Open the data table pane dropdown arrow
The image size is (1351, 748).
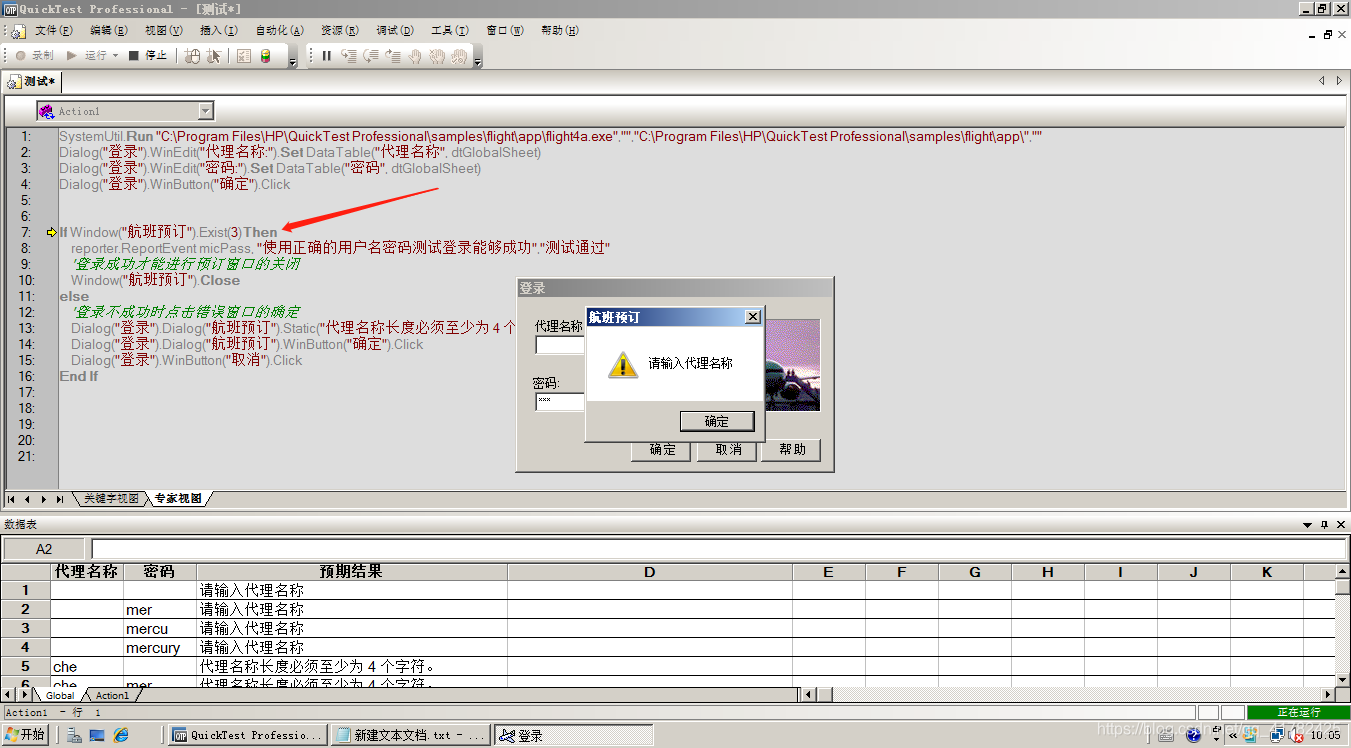1307,525
